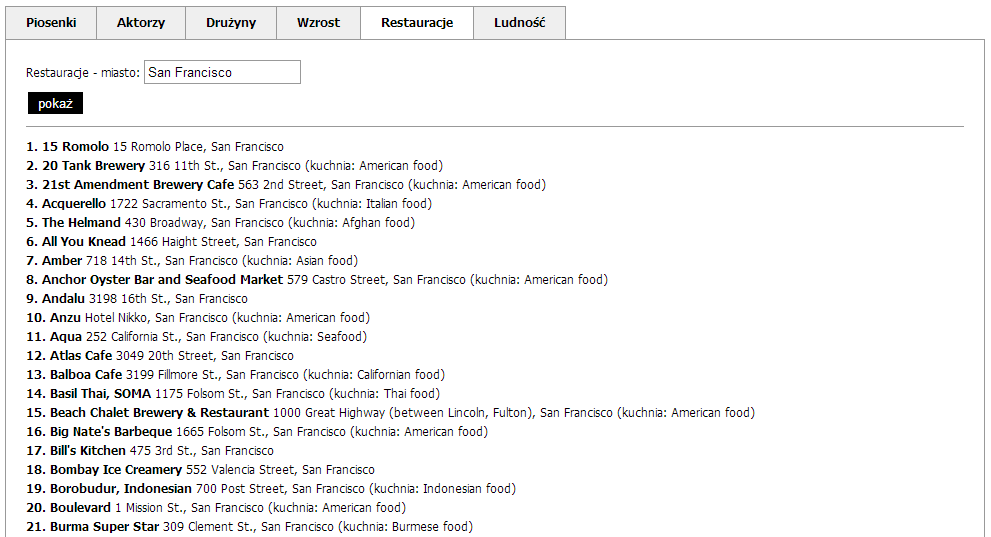The width and height of the screenshot is (991, 537).
Task: Click '(kuchnia: Burmese food)' text
Action: (405, 526)
